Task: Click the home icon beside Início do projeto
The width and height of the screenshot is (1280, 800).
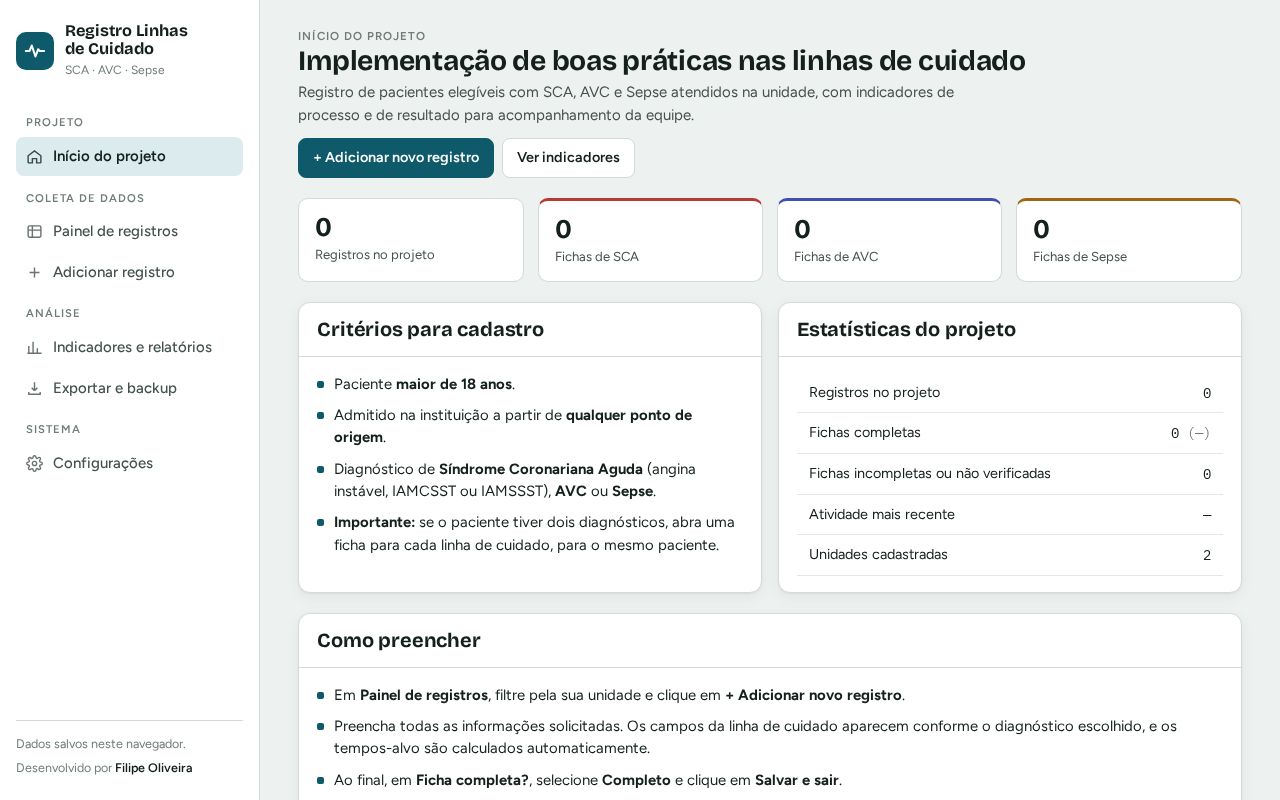Action: pyautogui.click(x=35, y=157)
